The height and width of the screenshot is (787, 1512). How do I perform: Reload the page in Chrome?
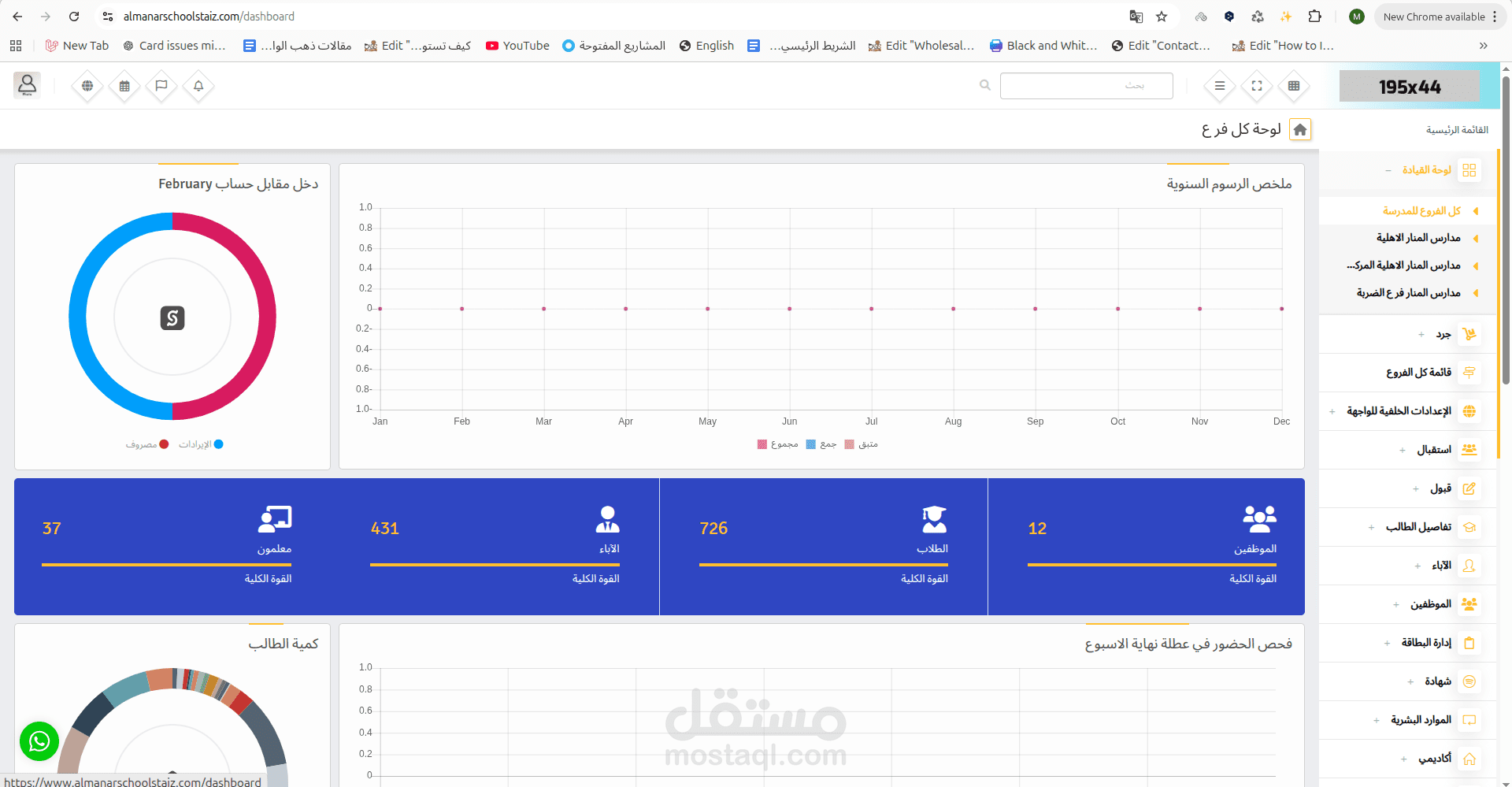(x=74, y=17)
